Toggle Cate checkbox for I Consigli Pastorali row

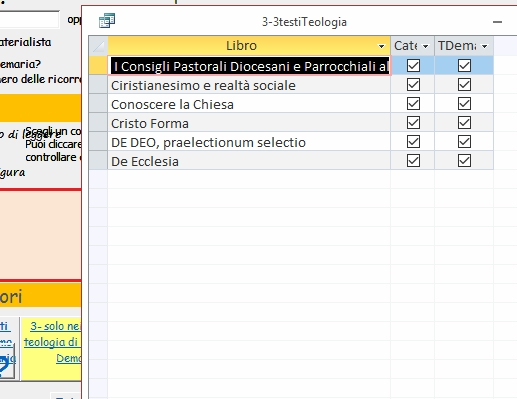413,65
